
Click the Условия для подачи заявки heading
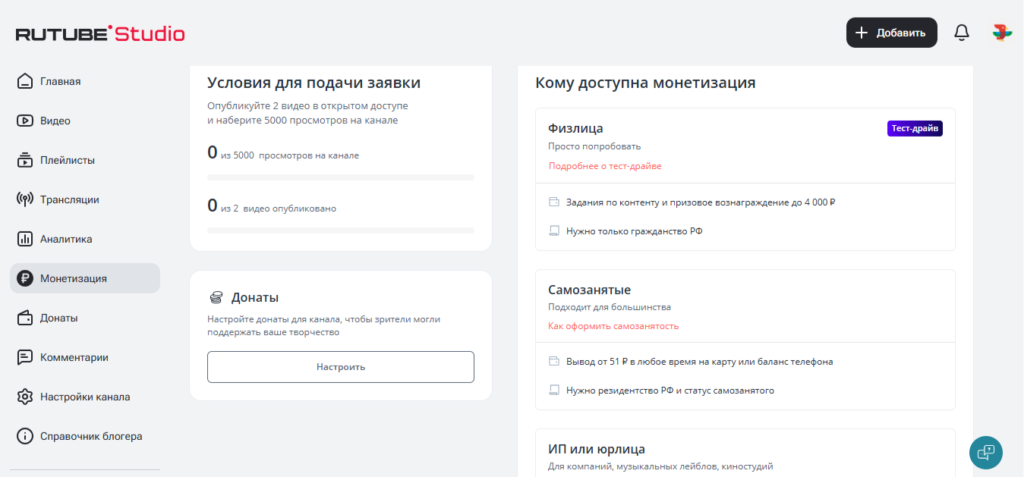click(314, 83)
